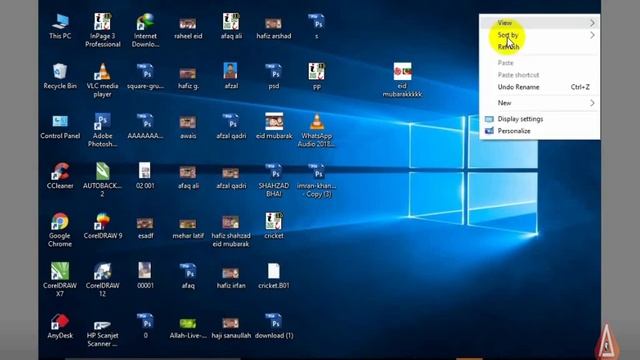Select the AUTOBACK... 2 file
Screen dimensions: 640x360
[x=102, y=180]
